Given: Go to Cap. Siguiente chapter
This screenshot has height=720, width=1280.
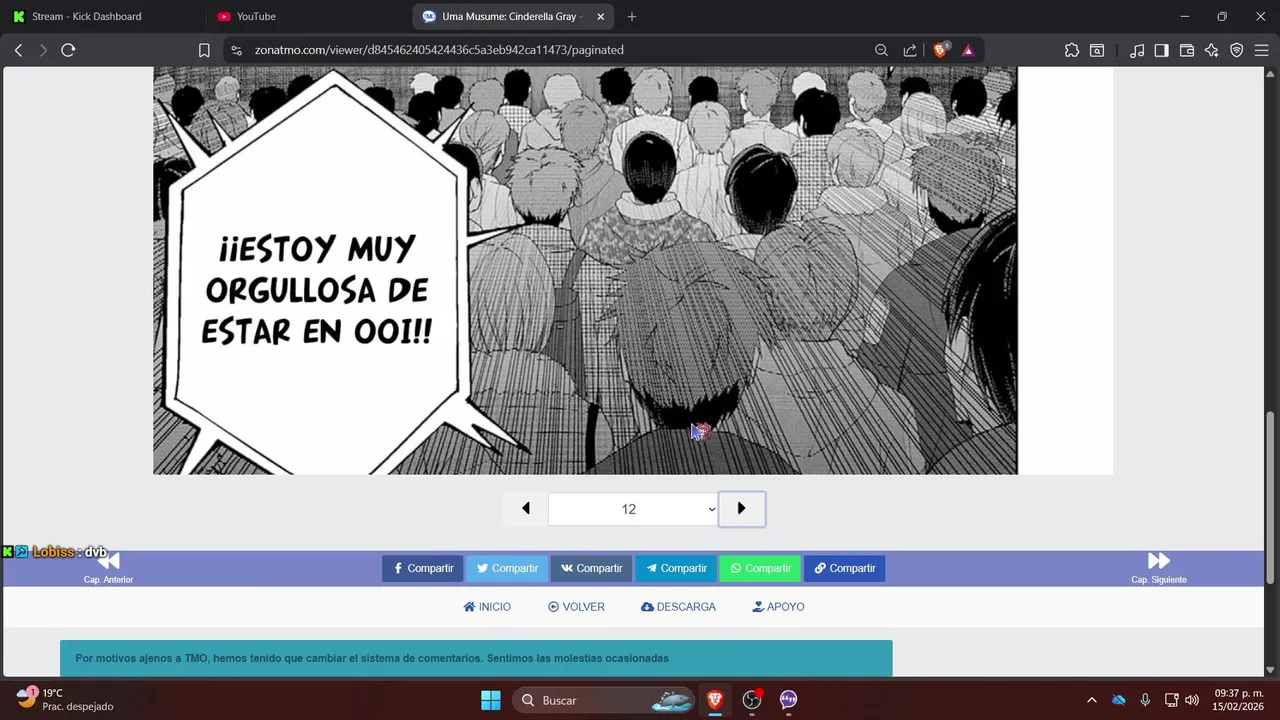Looking at the screenshot, I should click(x=1159, y=568).
